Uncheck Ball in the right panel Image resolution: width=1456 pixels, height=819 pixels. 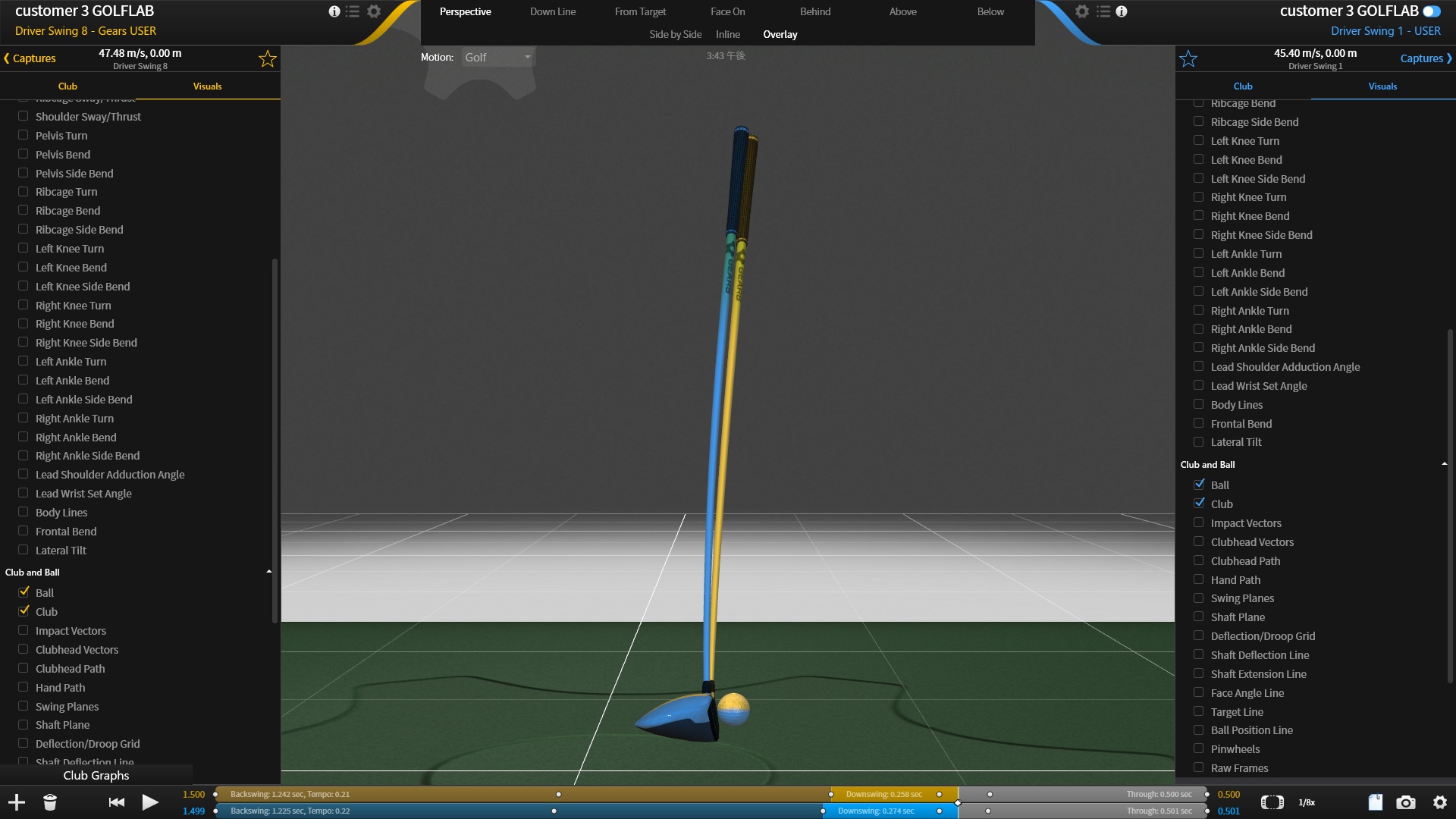pyautogui.click(x=1199, y=485)
